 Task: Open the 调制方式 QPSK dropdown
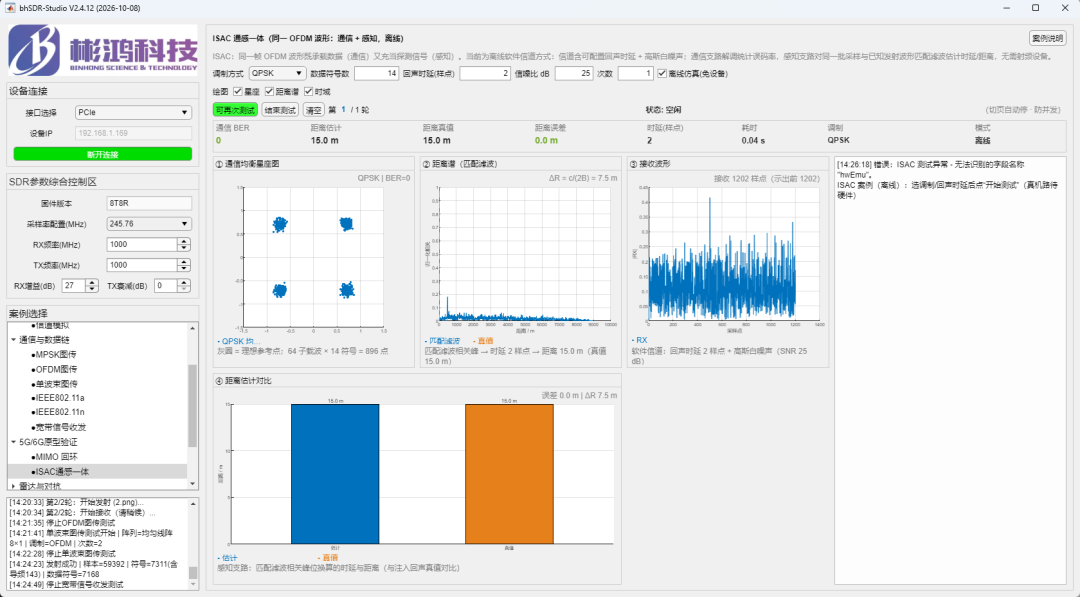(x=277, y=74)
